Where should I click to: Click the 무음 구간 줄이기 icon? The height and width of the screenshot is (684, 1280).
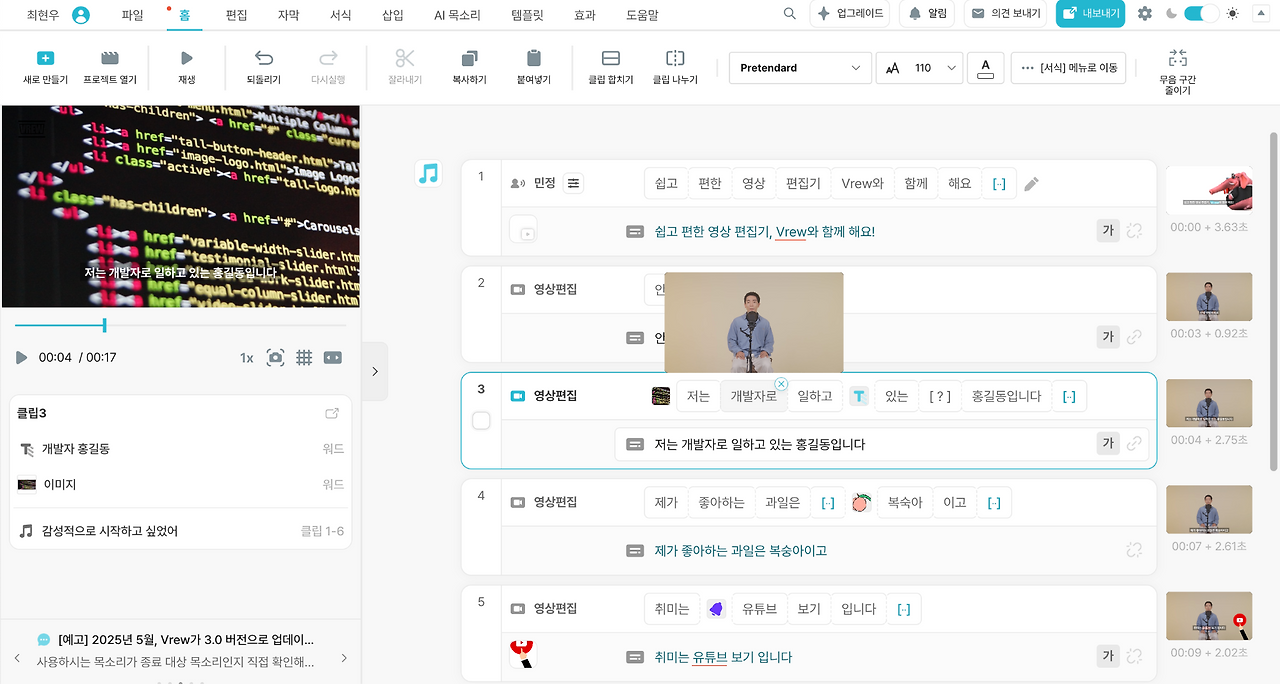[1178, 58]
